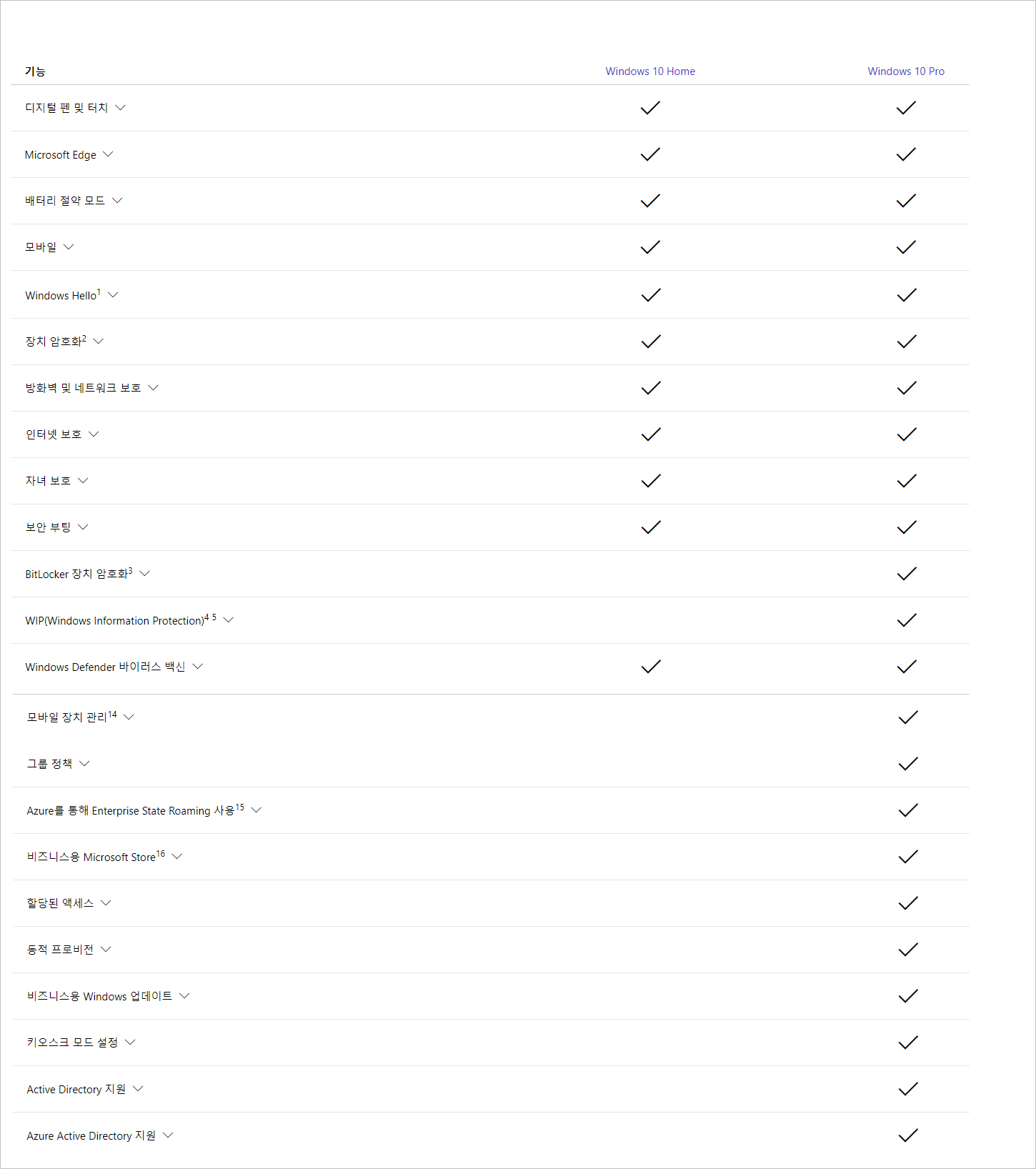The width and height of the screenshot is (1036, 1169).
Task: Click chevron next to 그룹 정책
Action: (x=84, y=764)
